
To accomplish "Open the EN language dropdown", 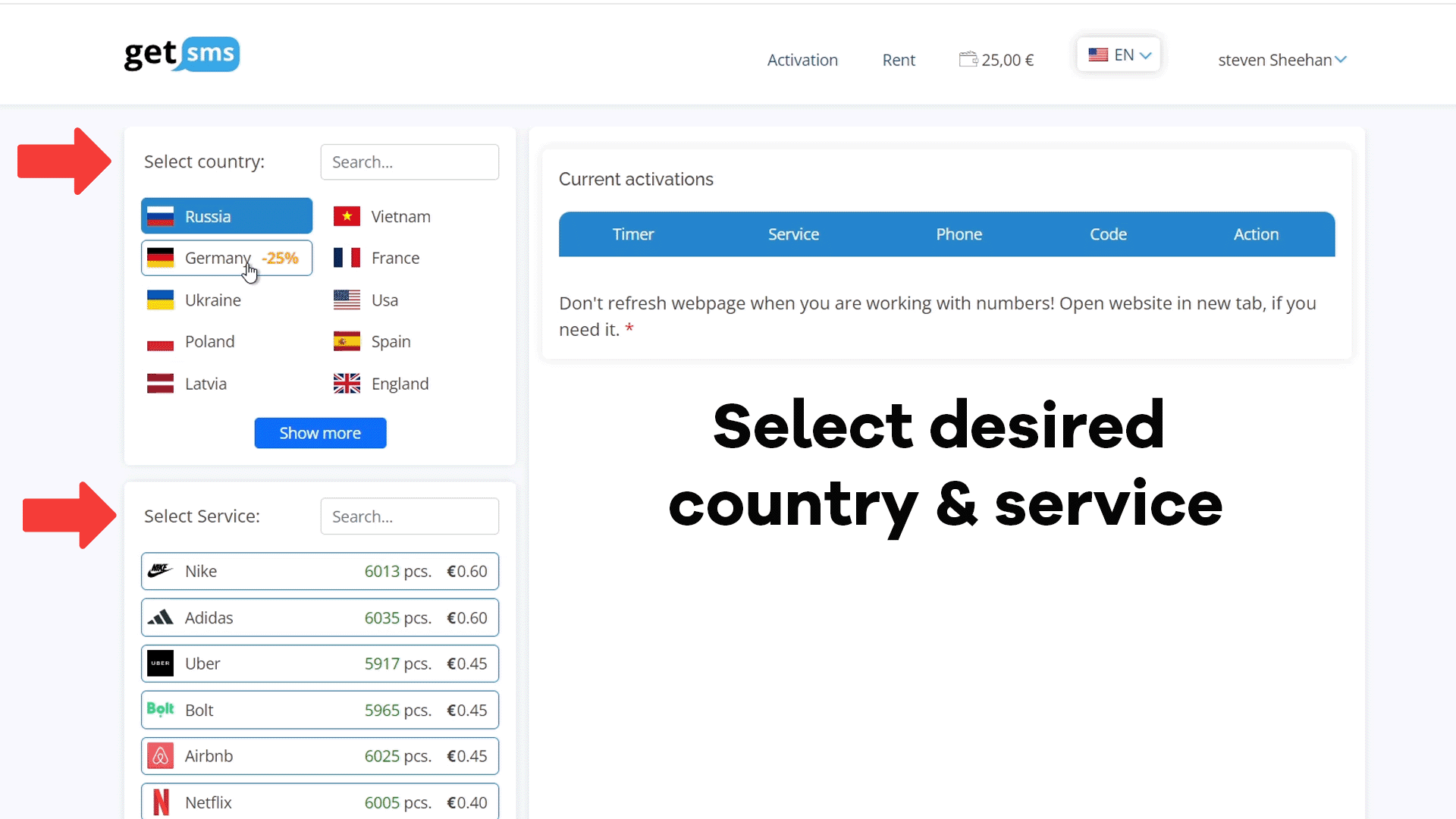I will coord(1119,55).
